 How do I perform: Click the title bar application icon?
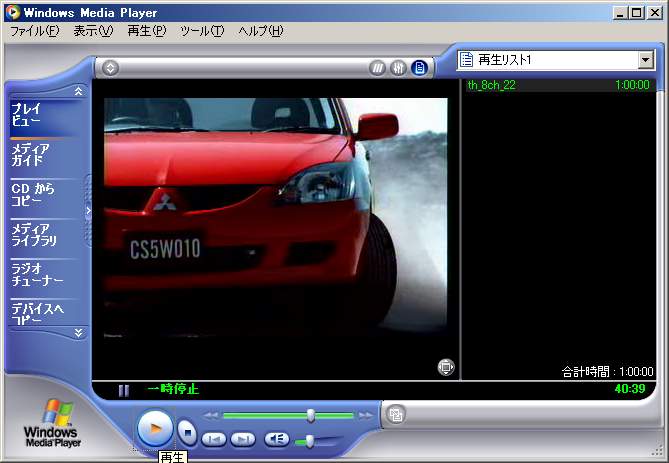click(13, 12)
